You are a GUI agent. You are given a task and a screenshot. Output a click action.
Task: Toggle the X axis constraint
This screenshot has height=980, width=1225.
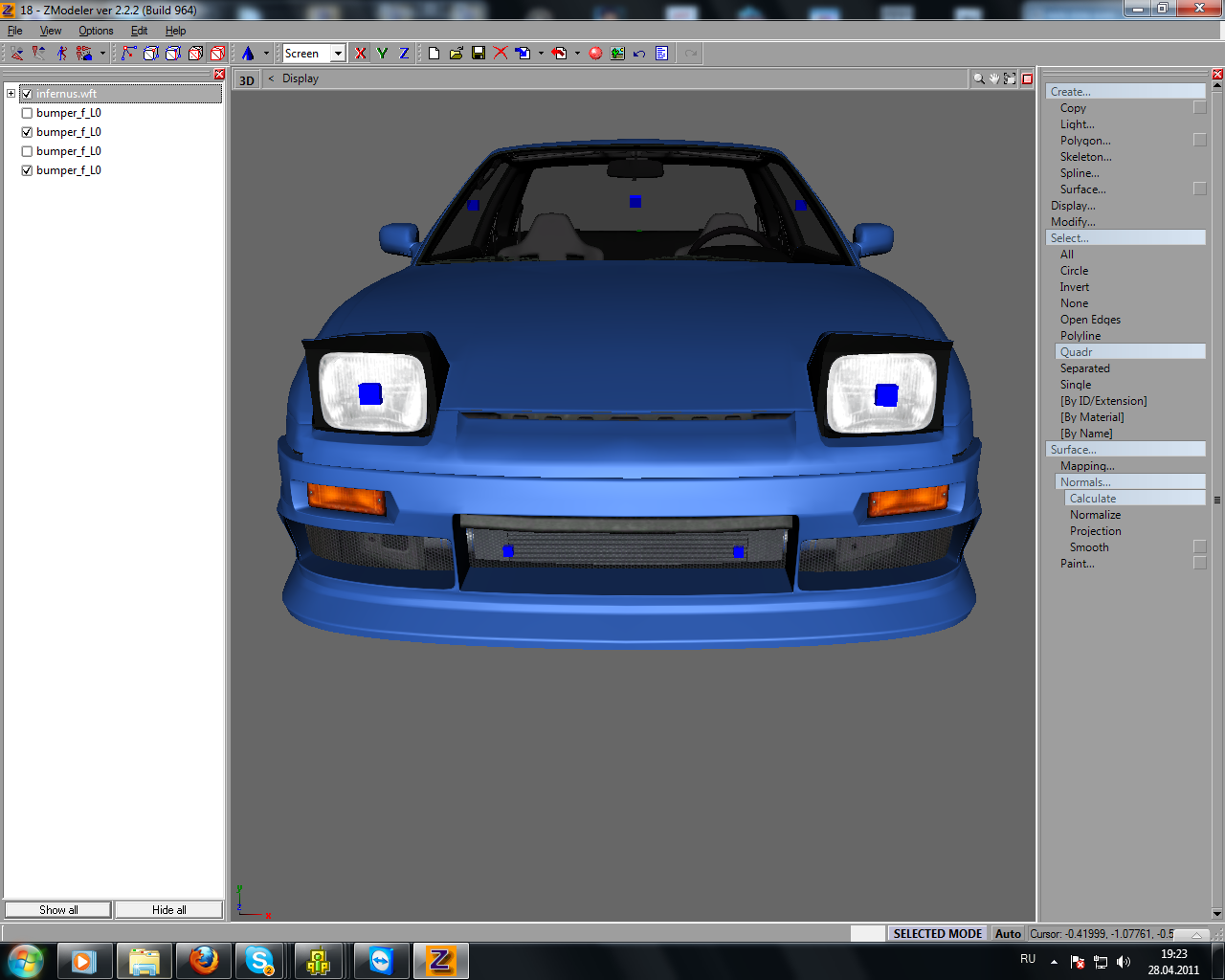(360, 54)
